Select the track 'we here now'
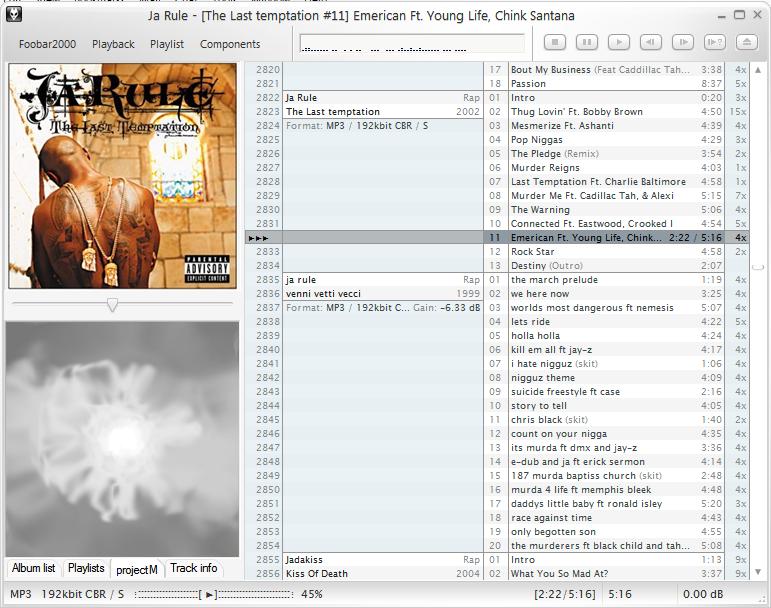 616,294
